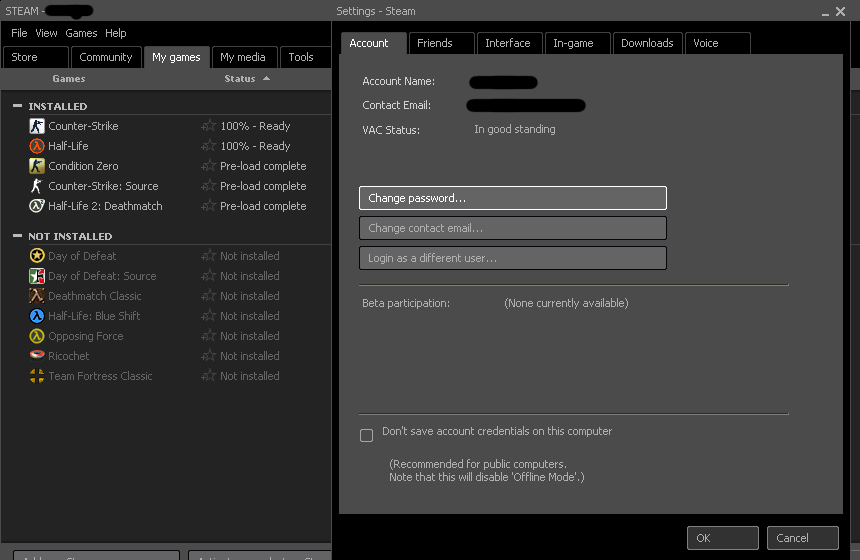Select Deathmatch Classic in game list

[95, 296]
